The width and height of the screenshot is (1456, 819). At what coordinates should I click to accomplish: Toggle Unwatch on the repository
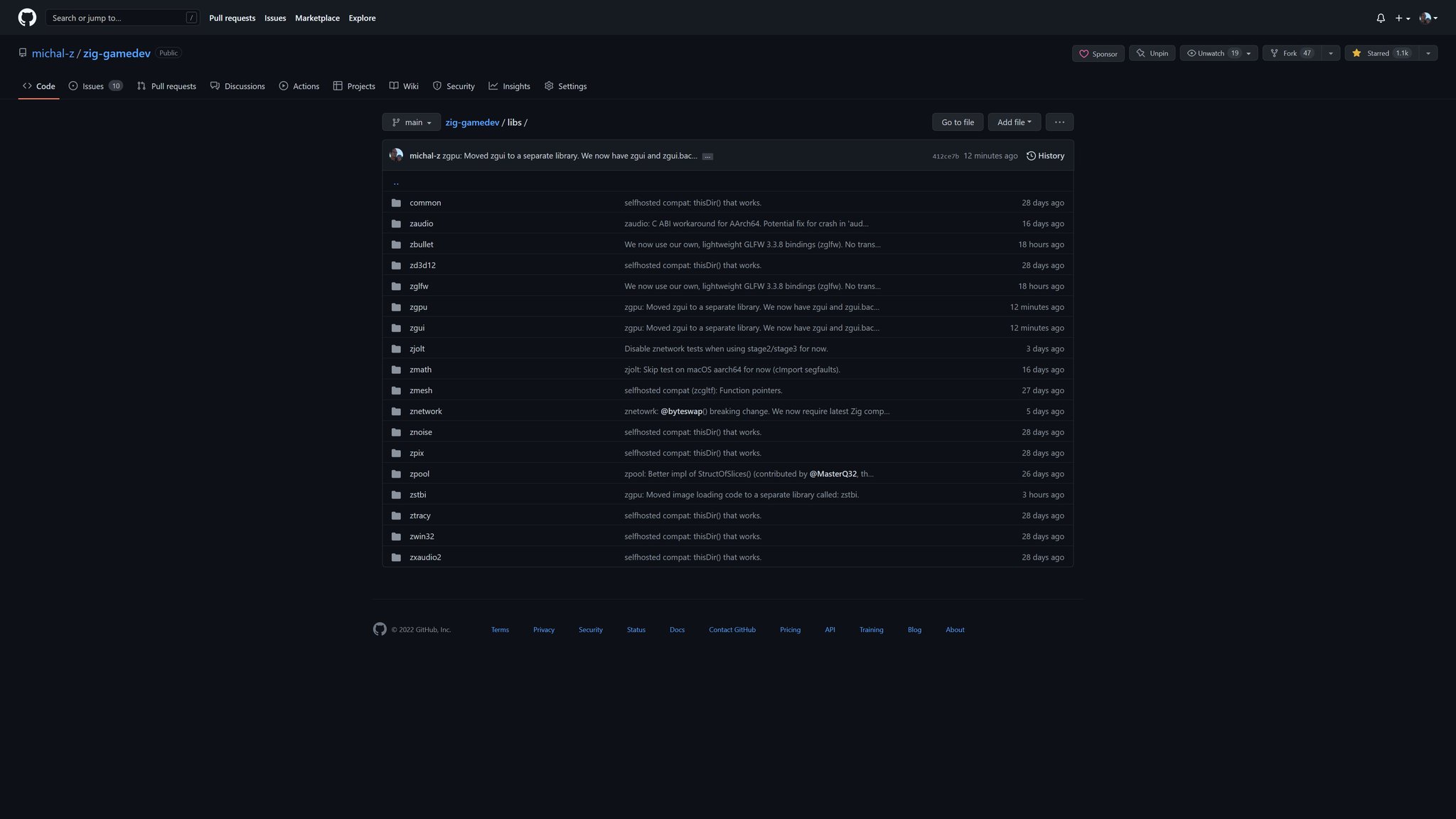(1211, 53)
